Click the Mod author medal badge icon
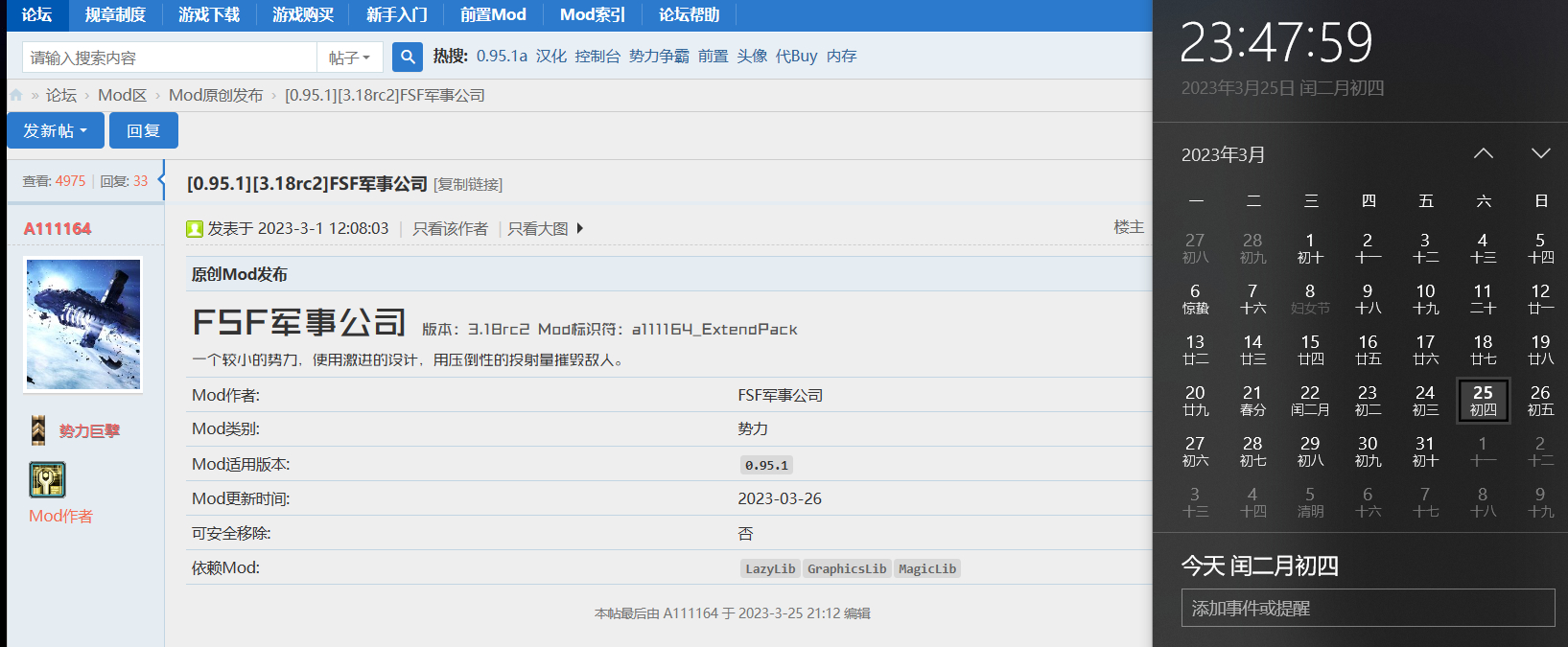Viewport: 1568px width, 647px height. (47, 479)
